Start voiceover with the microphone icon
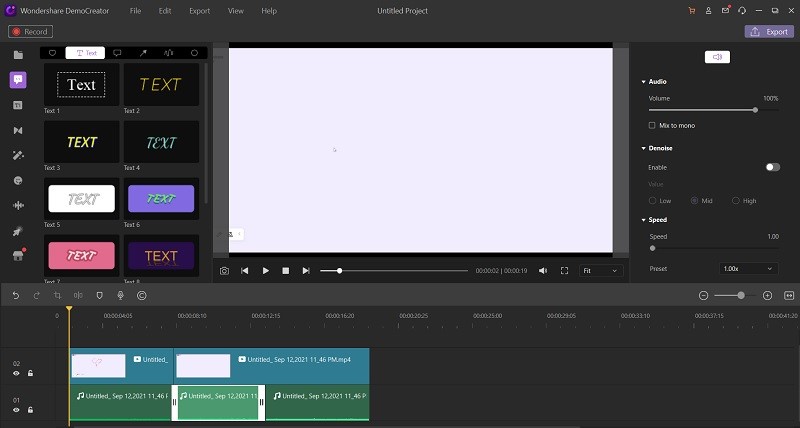This screenshot has height=428, width=800. click(x=120, y=295)
